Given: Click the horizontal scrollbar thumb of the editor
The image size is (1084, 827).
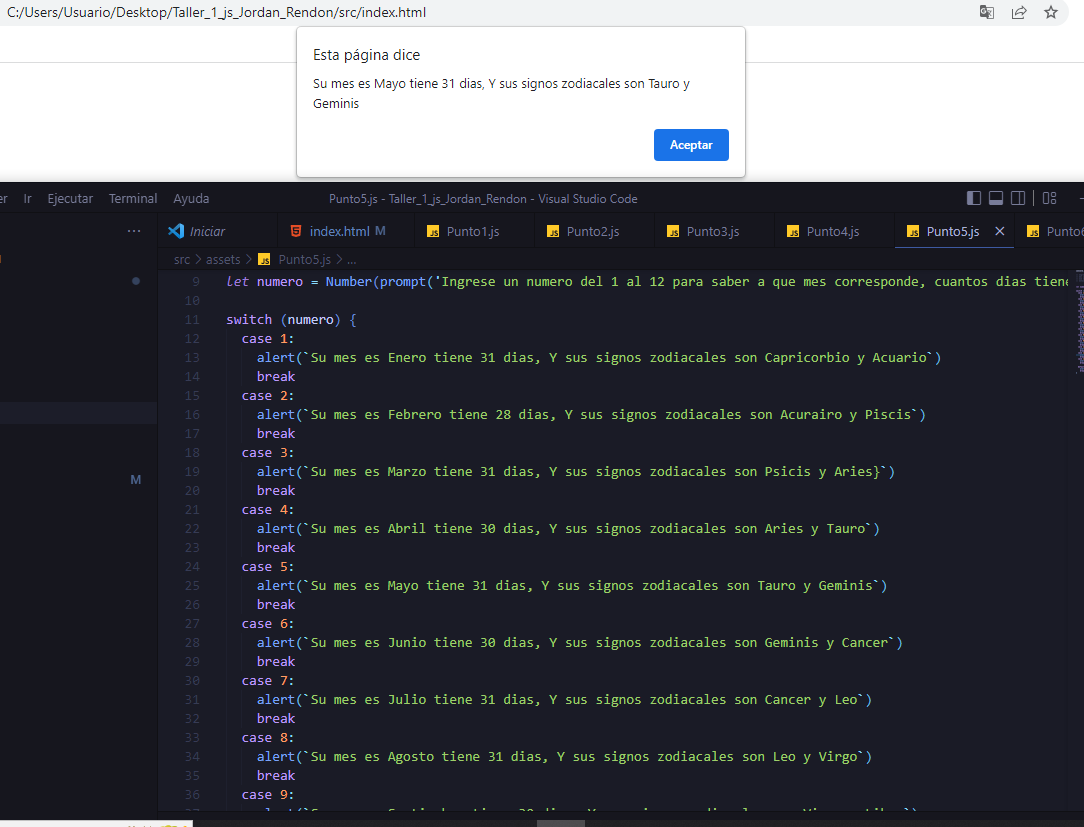Looking at the screenshot, I should 561,824.
